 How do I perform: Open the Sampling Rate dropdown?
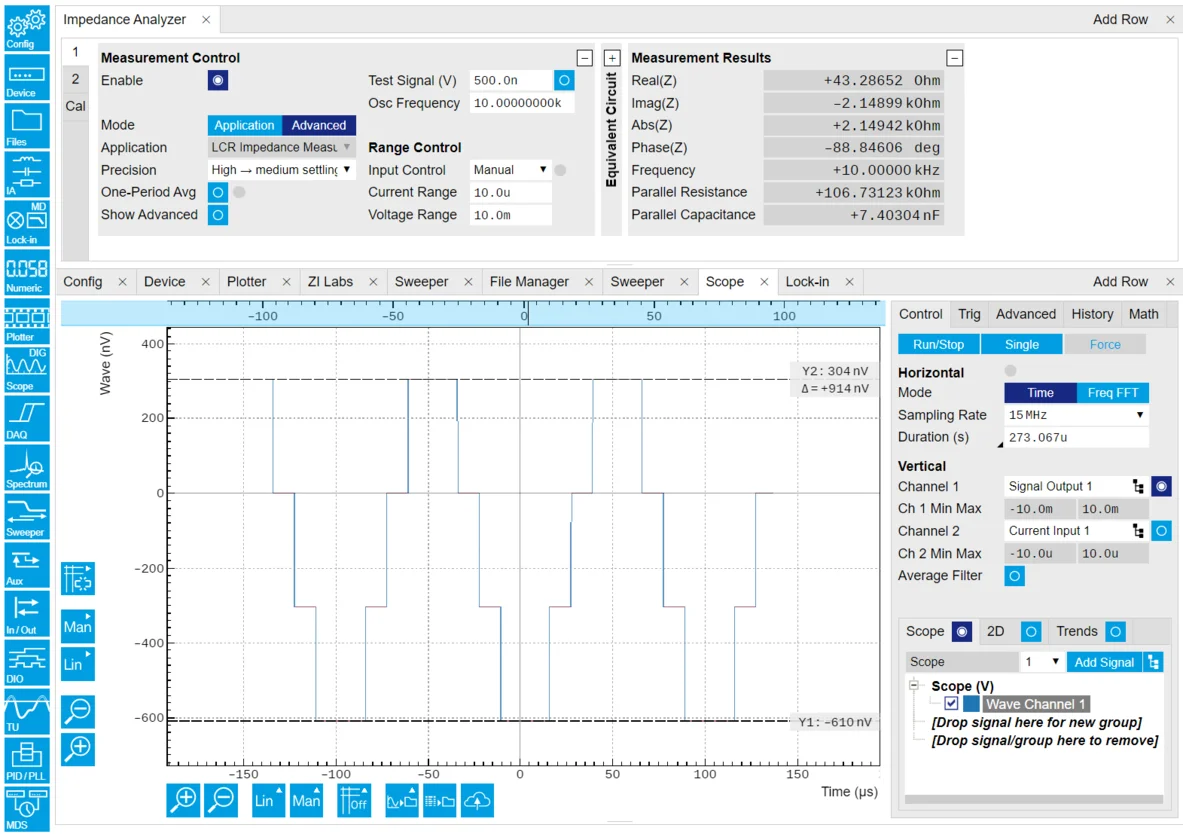pyautogui.click(x=1076, y=415)
